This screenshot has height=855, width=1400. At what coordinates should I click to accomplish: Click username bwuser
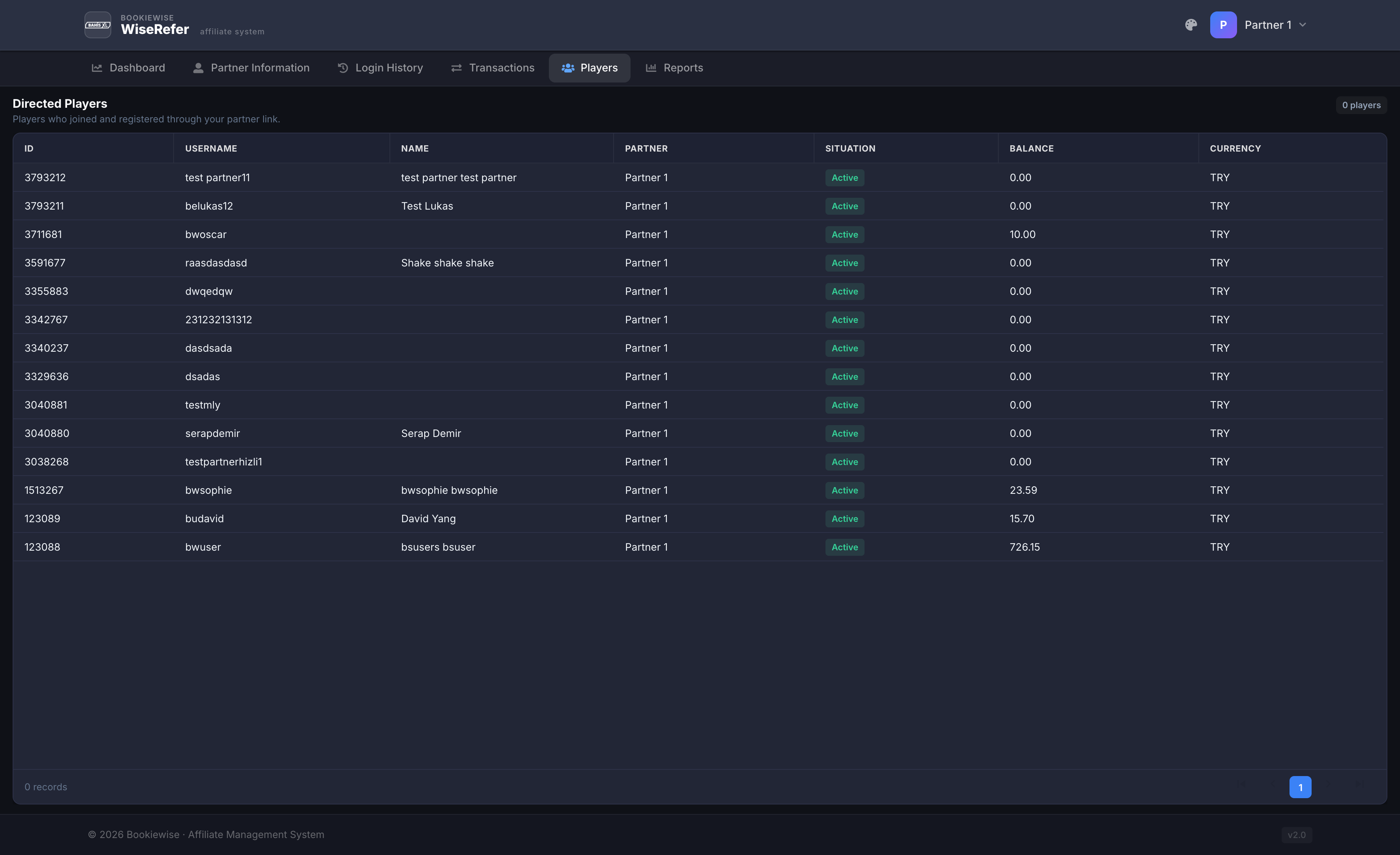tap(203, 547)
